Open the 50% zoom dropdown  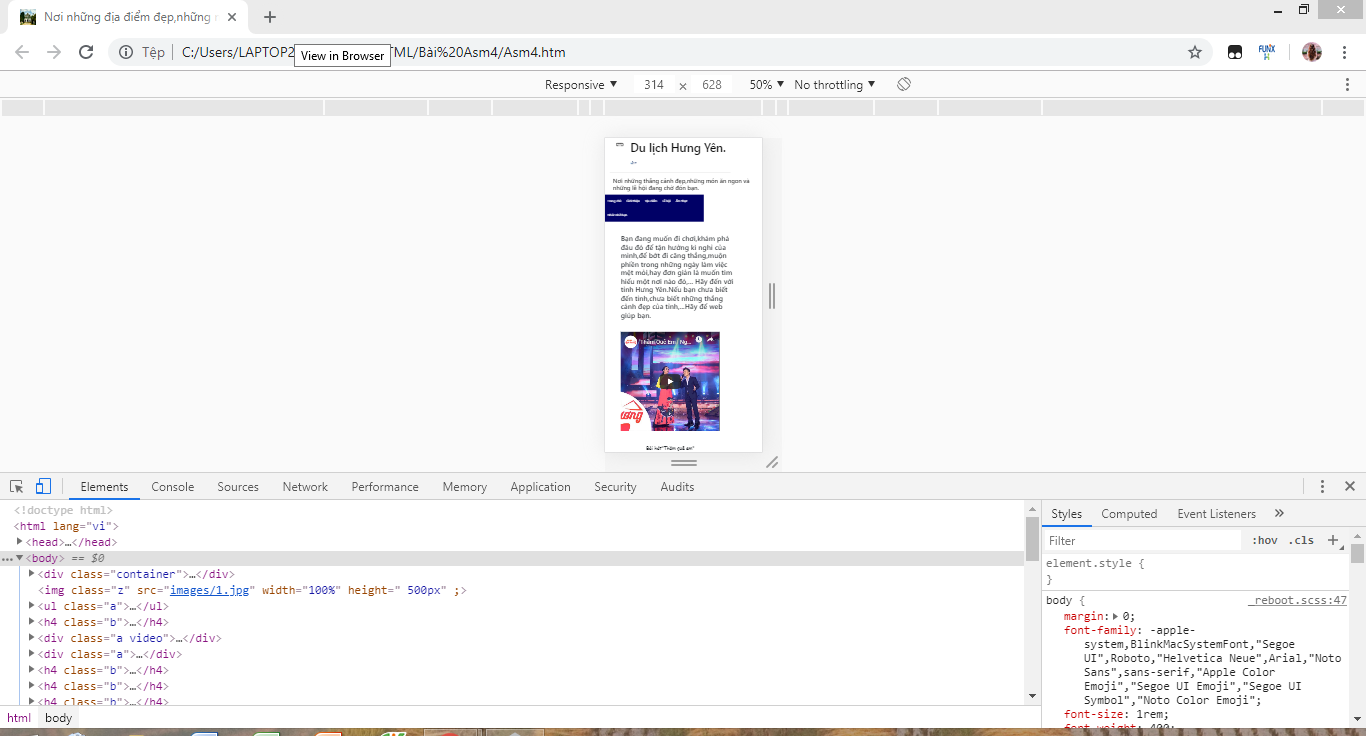click(766, 85)
